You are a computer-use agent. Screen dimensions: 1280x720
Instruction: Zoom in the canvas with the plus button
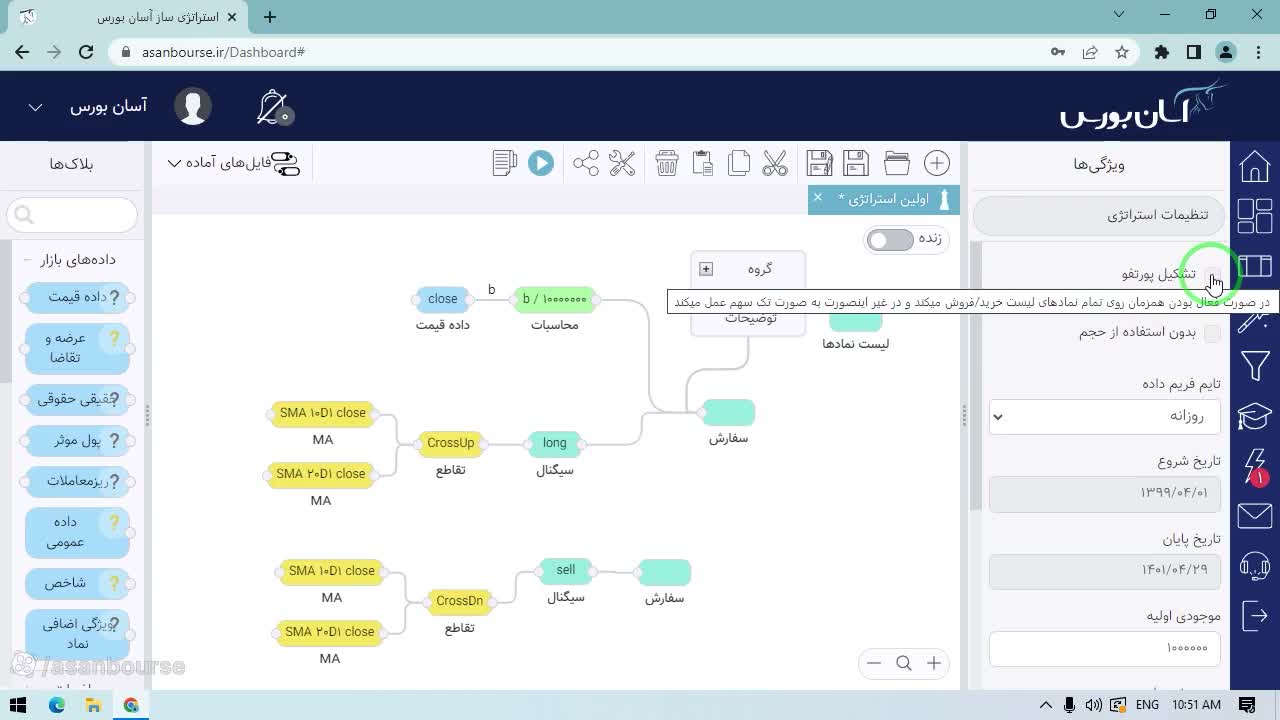click(934, 663)
